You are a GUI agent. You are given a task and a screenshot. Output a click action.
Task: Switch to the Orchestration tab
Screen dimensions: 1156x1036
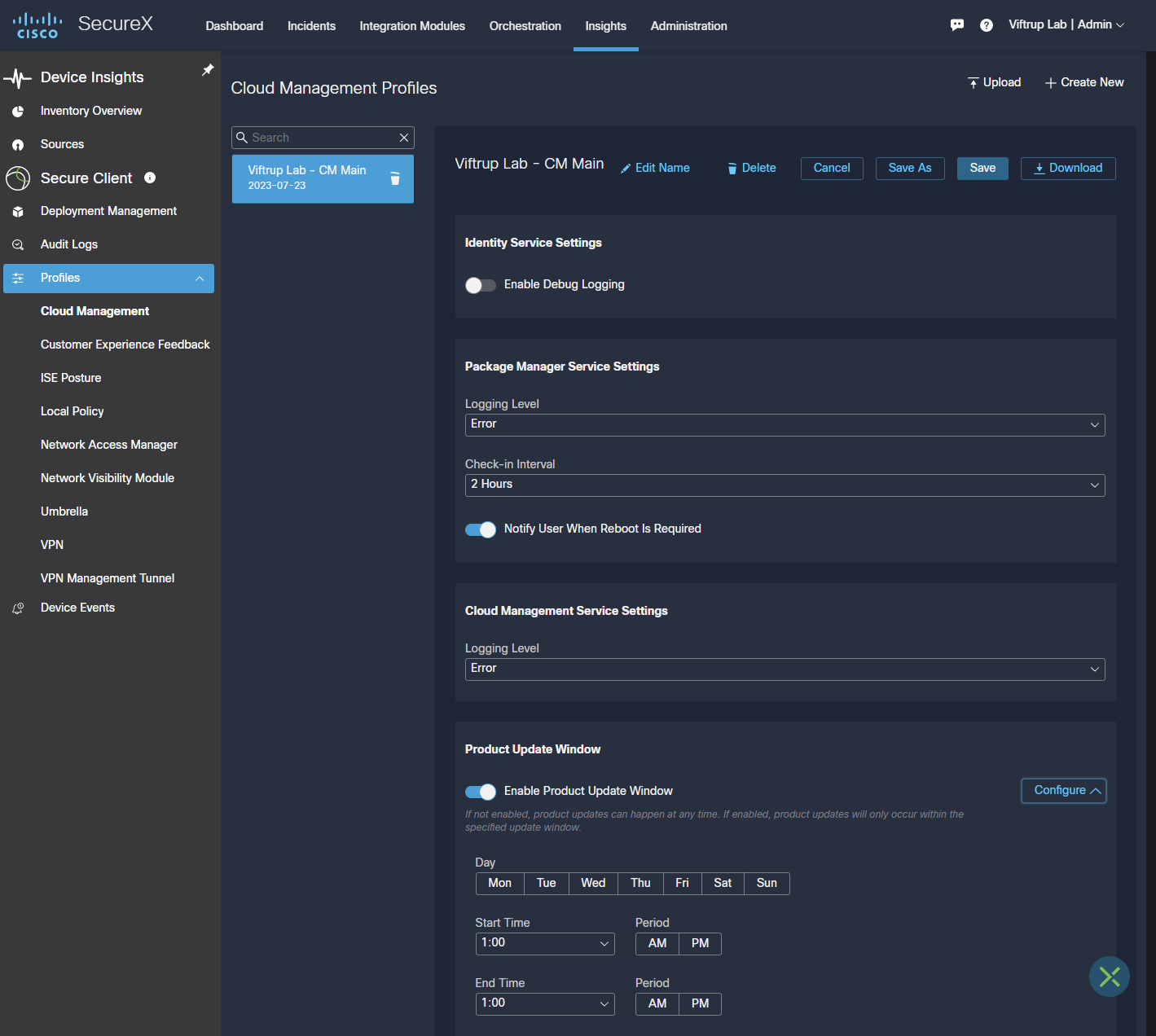pyautogui.click(x=525, y=26)
